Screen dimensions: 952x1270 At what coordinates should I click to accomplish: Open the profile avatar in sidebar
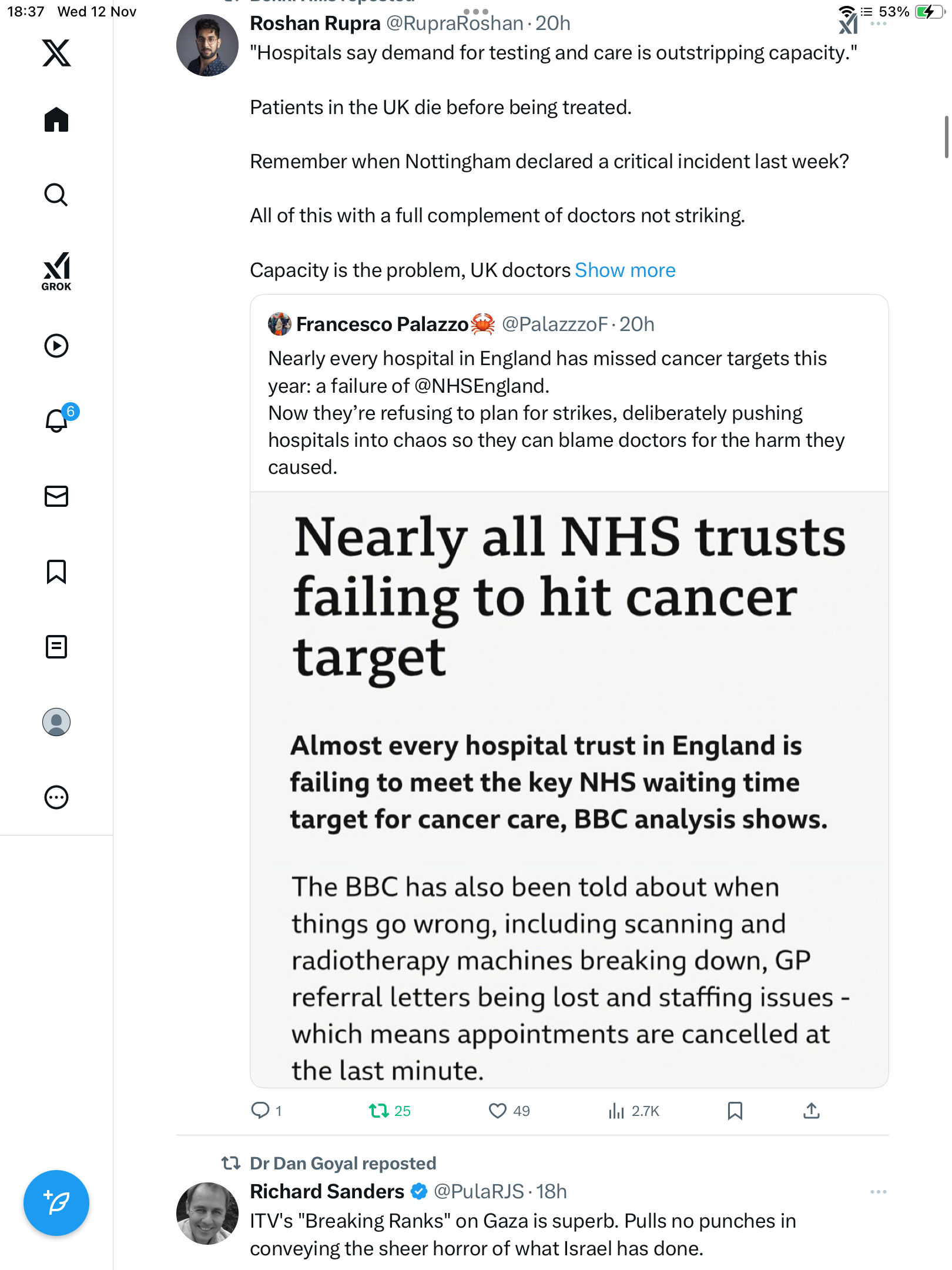click(x=56, y=722)
